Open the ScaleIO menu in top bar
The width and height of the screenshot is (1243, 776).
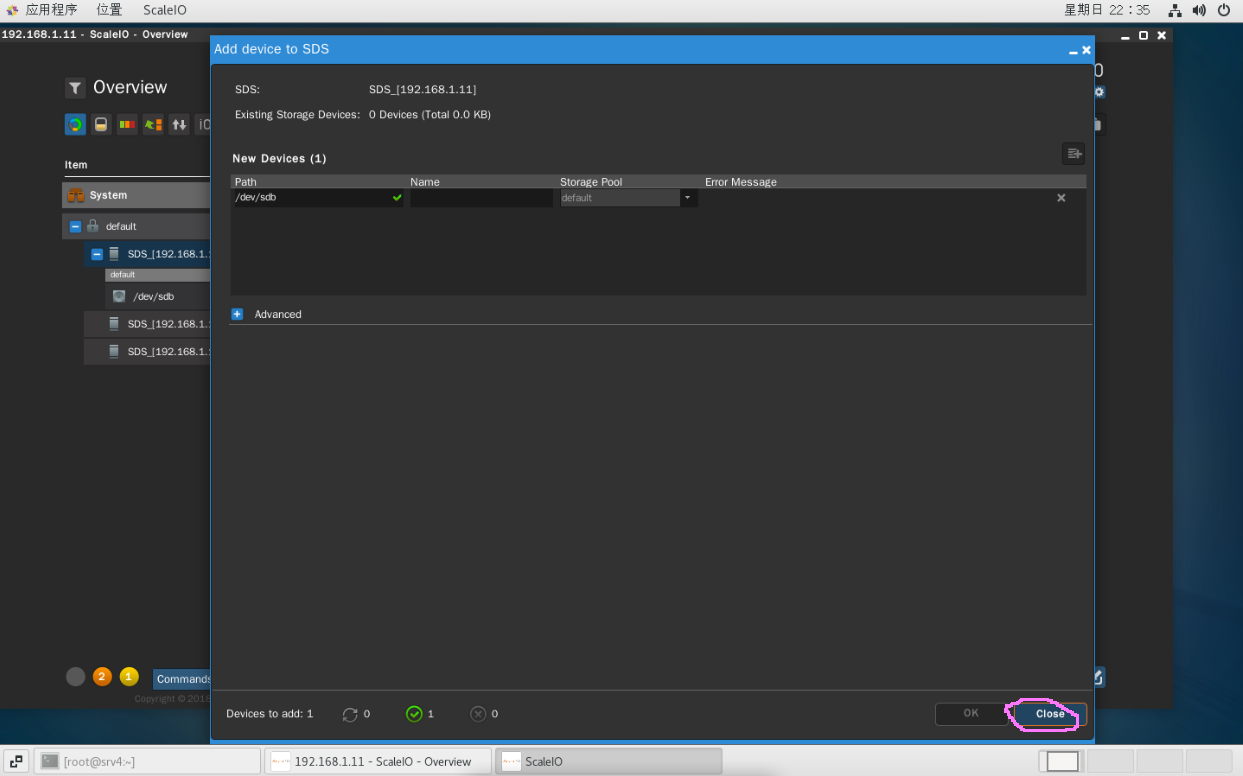click(x=164, y=10)
